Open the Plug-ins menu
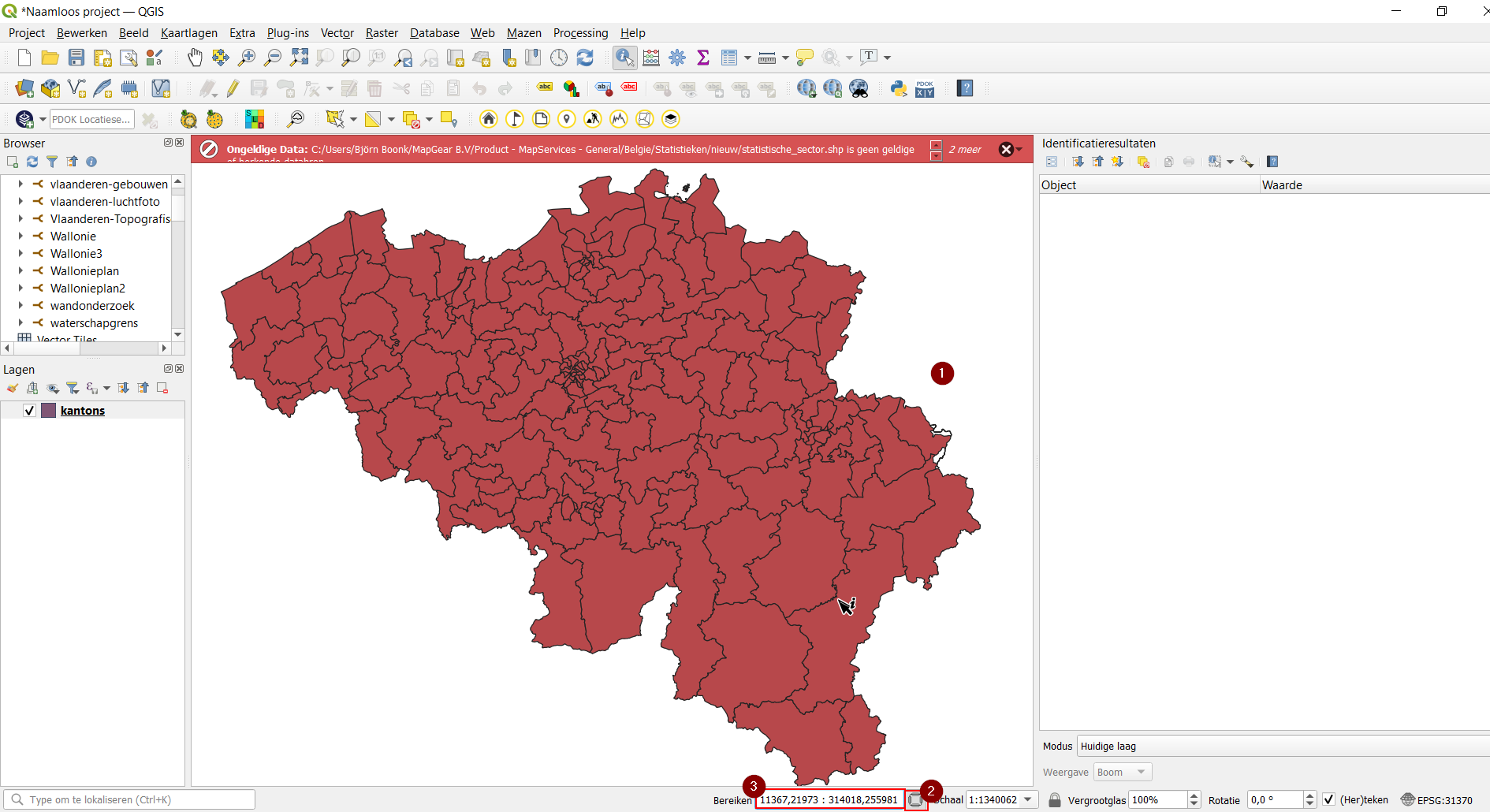 pyautogui.click(x=288, y=33)
